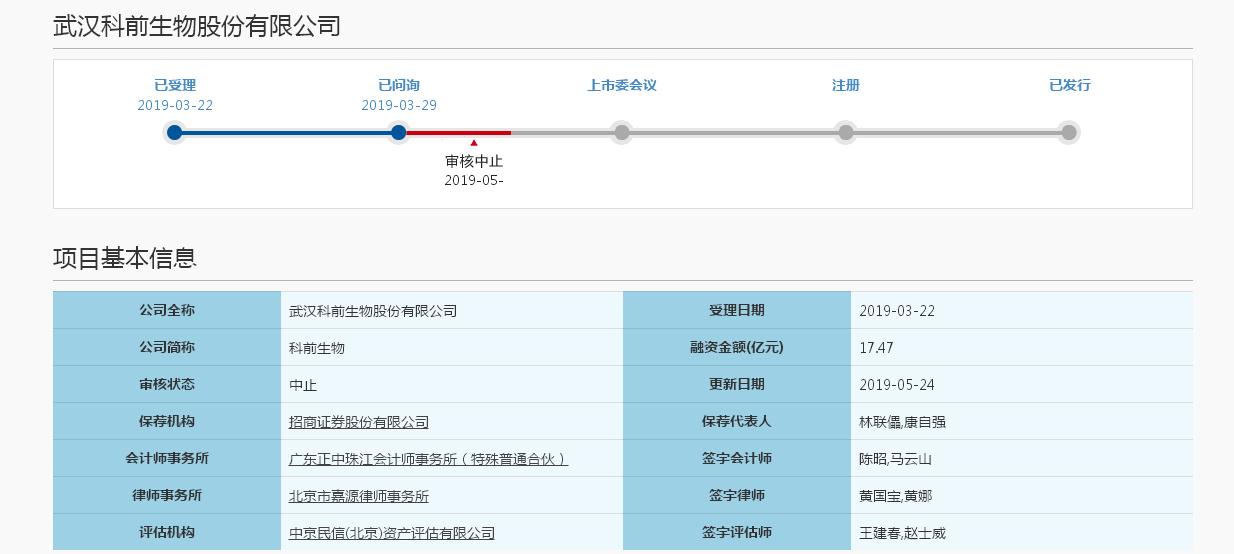The height and width of the screenshot is (554, 1234).
Task: Click the red 审核中止 triangle marker
Action: pyautogui.click(x=474, y=143)
